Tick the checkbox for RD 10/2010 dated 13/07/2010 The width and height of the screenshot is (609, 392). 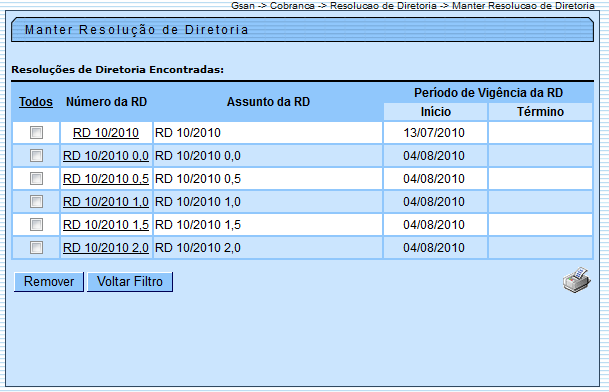37,132
